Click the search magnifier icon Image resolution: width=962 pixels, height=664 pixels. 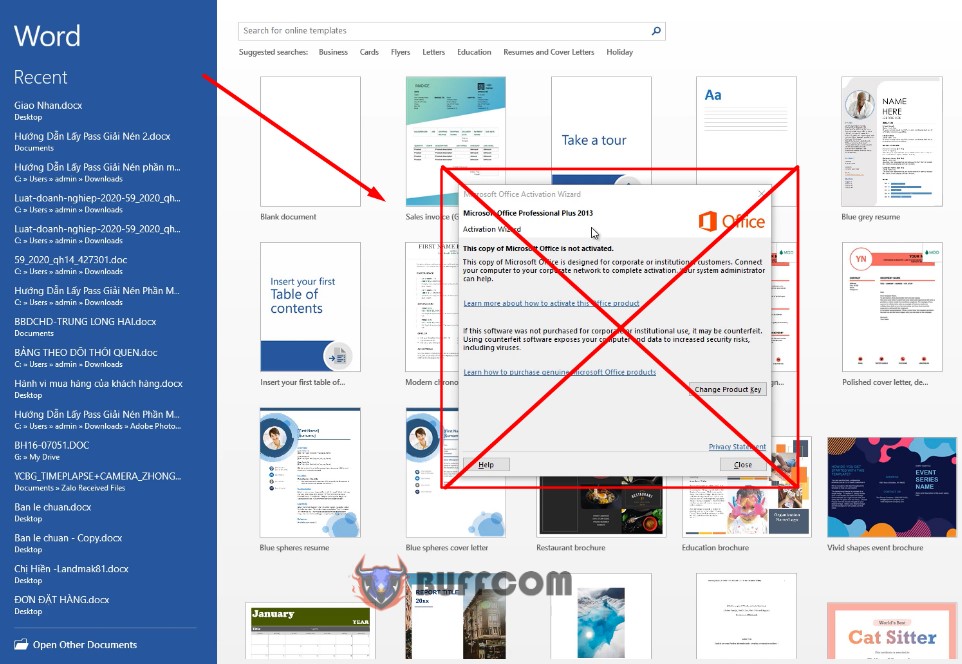tap(656, 31)
